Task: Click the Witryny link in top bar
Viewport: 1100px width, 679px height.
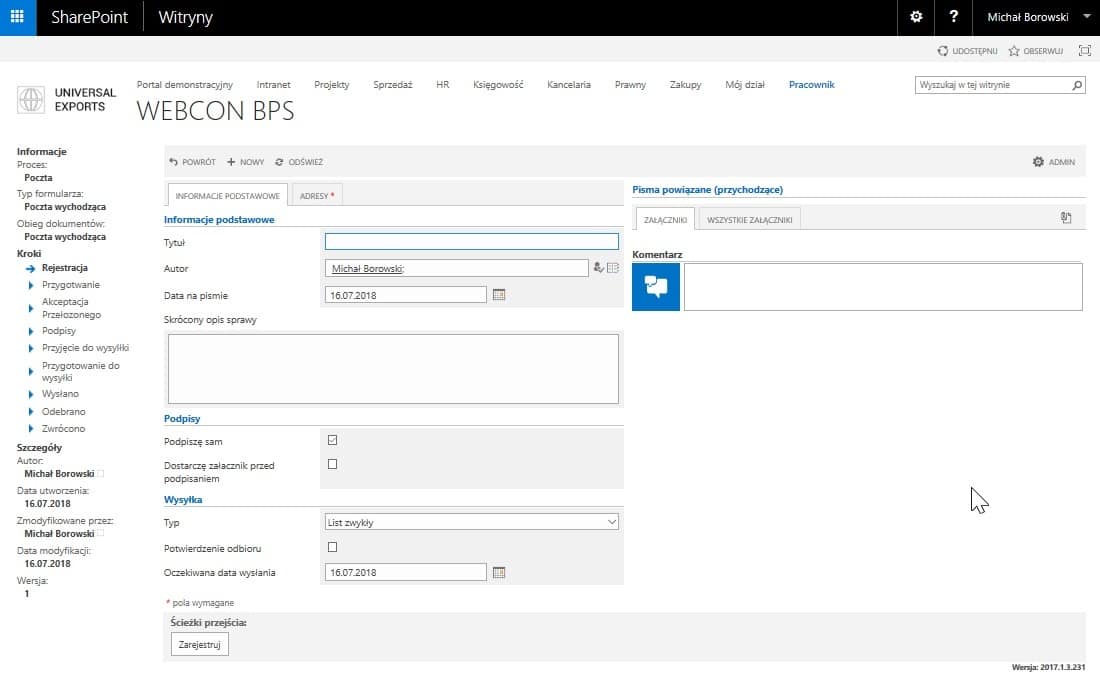Action: point(185,17)
